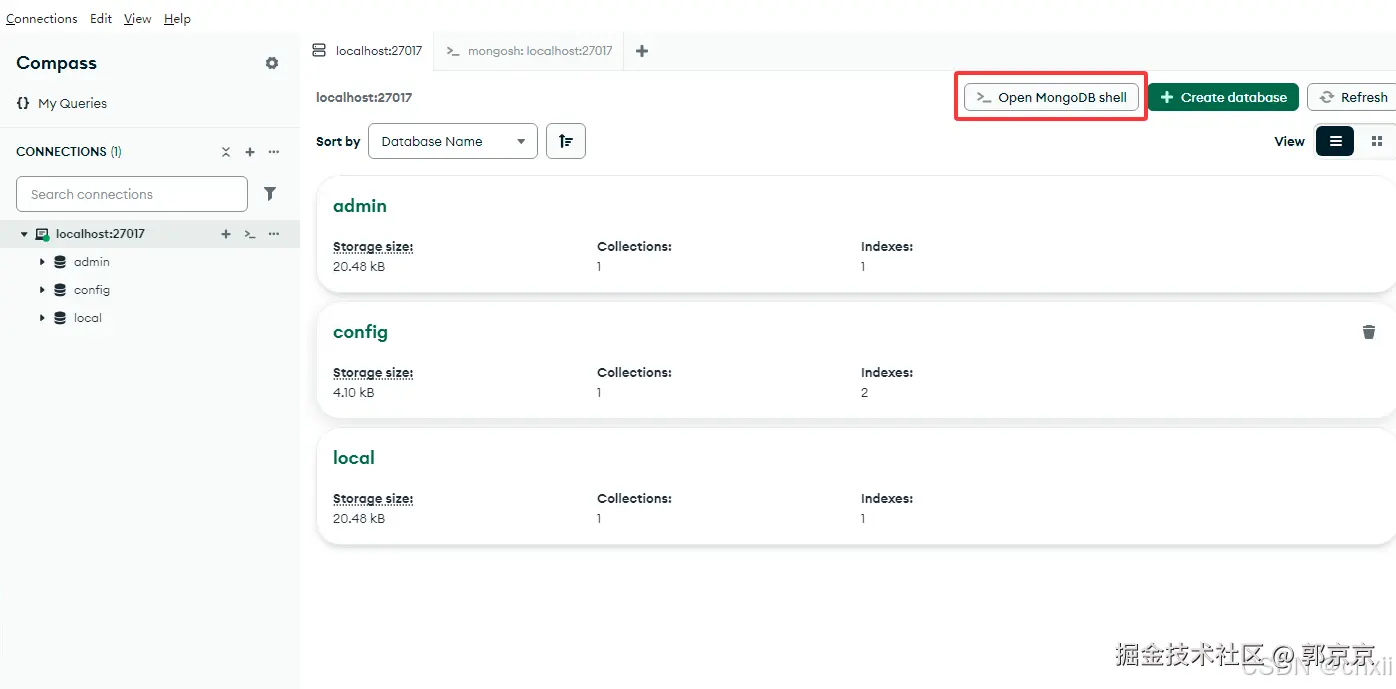Expand the local database in sidebar

[x=42, y=318]
